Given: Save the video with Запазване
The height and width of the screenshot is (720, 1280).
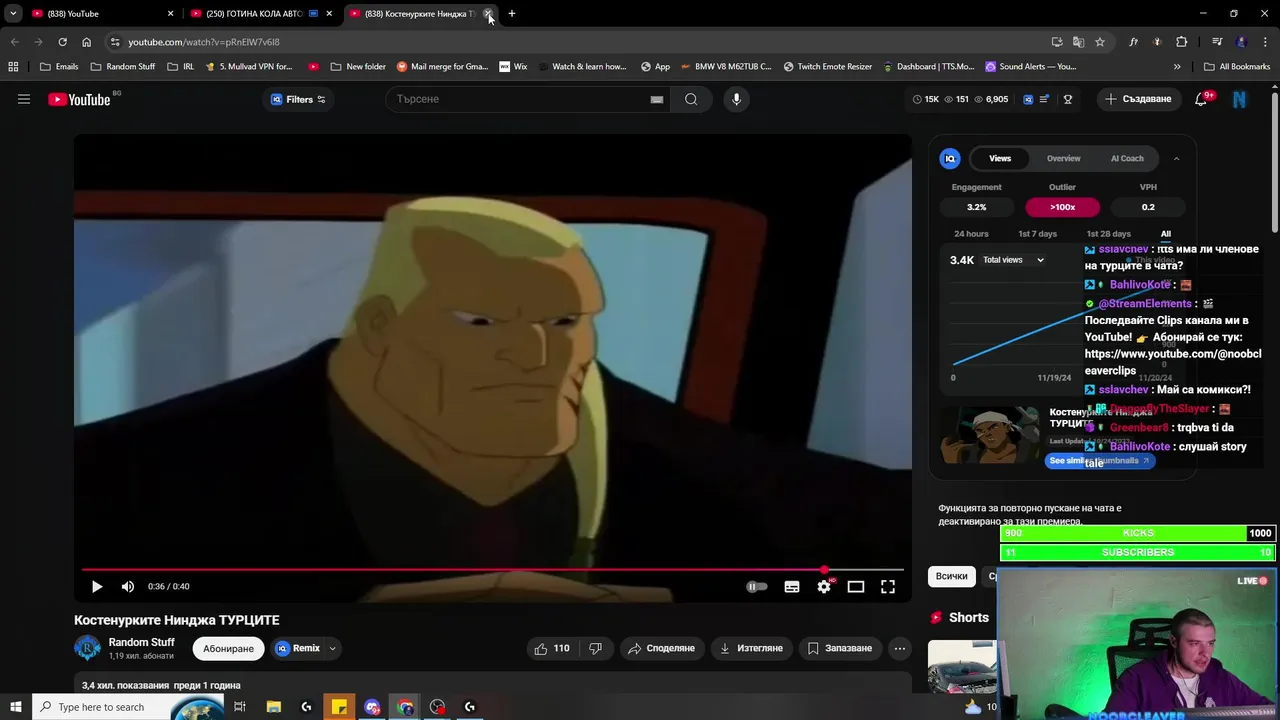Looking at the screenshot, I should pyautogui.click(x=840, y=648).
